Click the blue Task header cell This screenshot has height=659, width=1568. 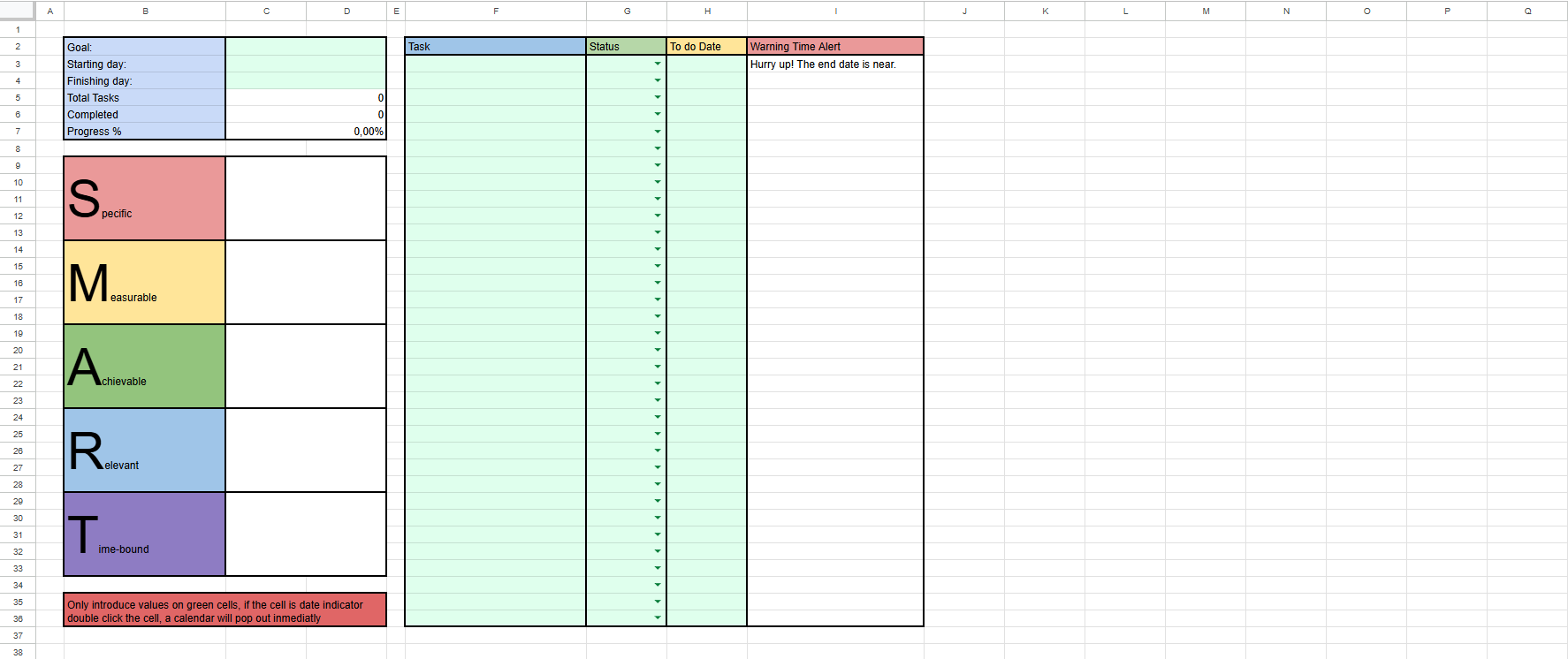(495, 47)
